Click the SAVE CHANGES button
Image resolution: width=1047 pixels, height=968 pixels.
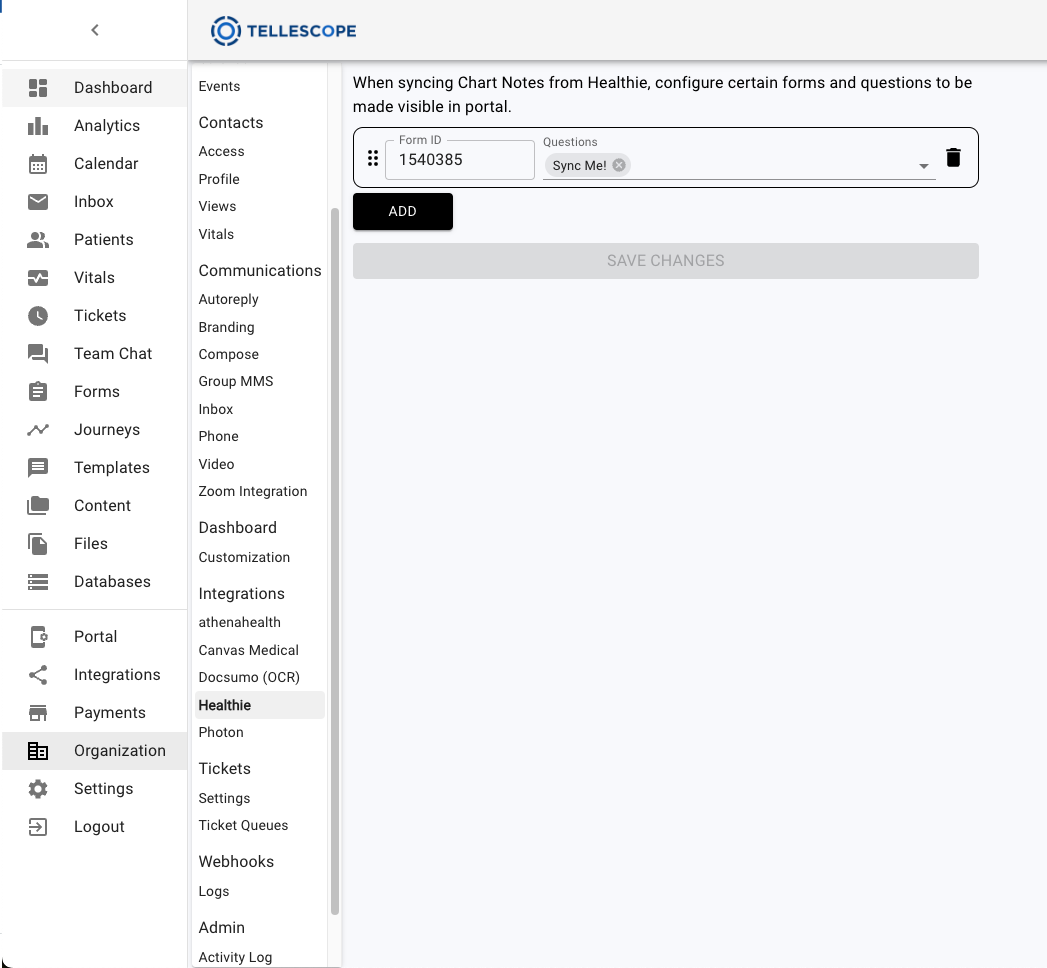(666, 261)
